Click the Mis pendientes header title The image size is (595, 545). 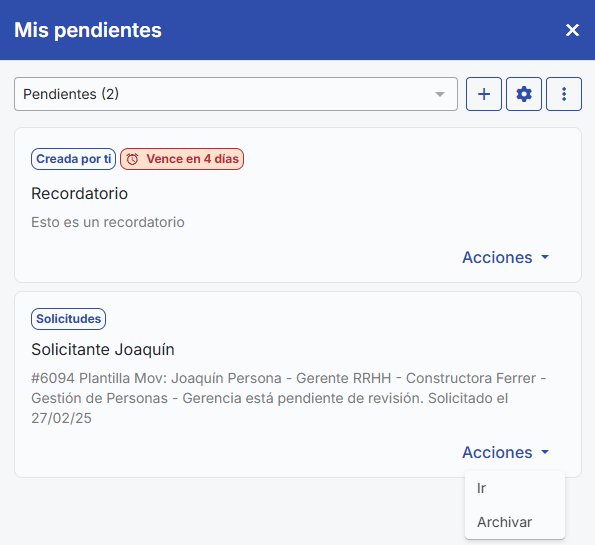coord(88,30)
